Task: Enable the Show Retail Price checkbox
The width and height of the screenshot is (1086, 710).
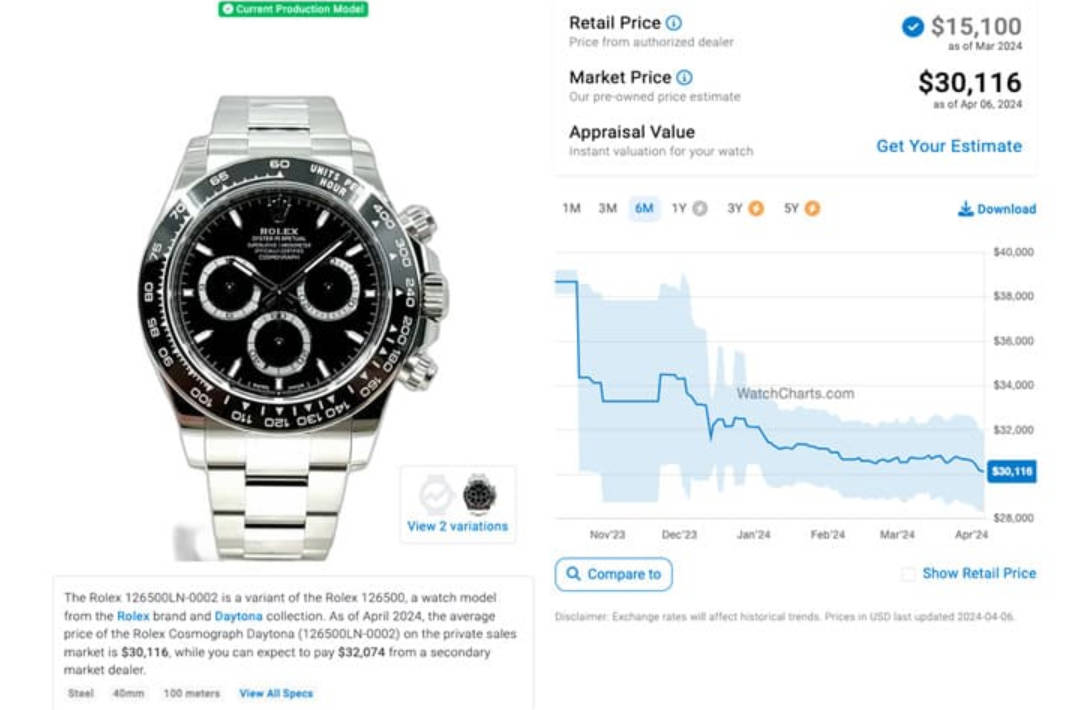Action: pyautogui.click(x=908, y=574)
